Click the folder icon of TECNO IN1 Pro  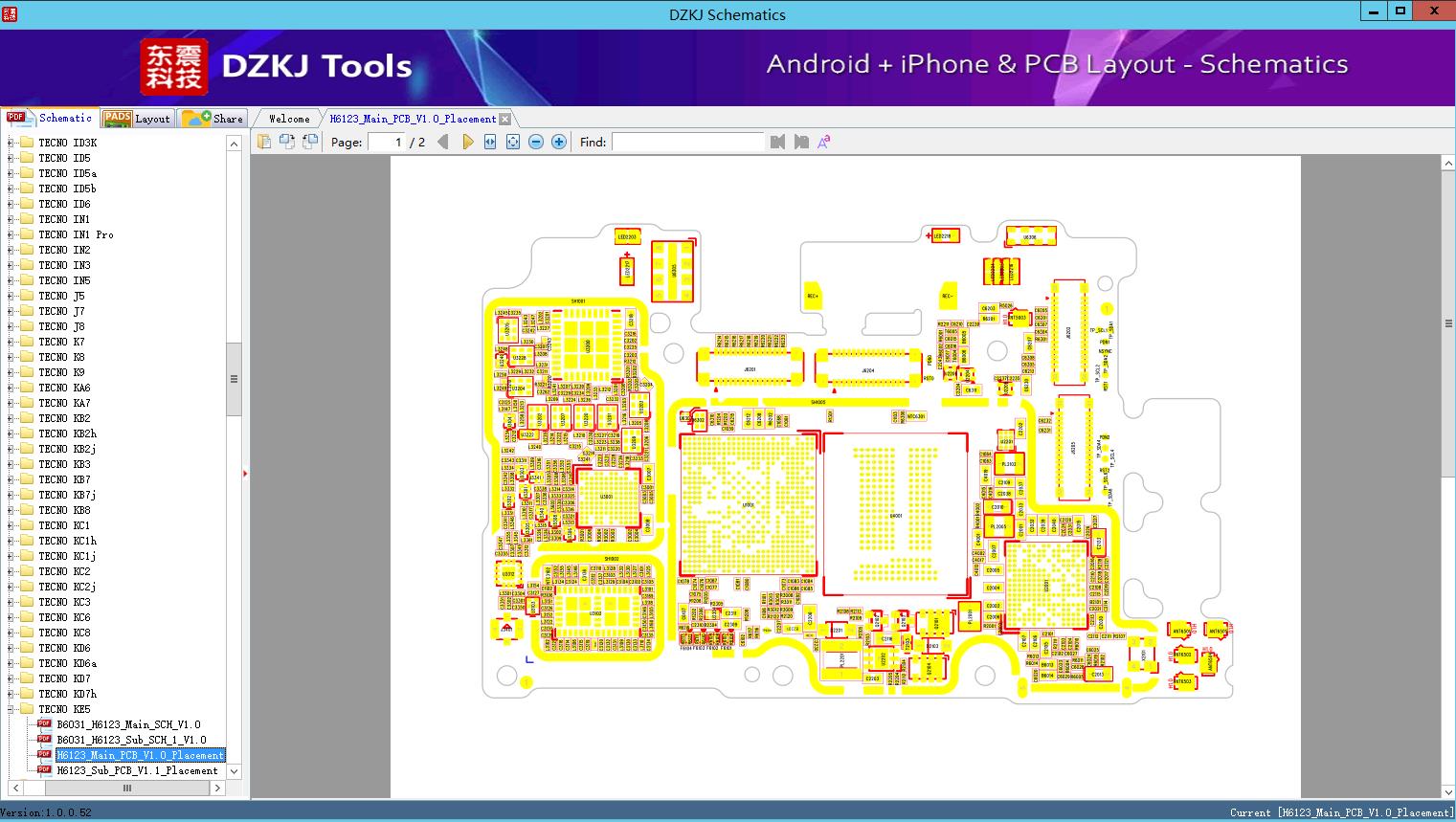coord(27,234)
